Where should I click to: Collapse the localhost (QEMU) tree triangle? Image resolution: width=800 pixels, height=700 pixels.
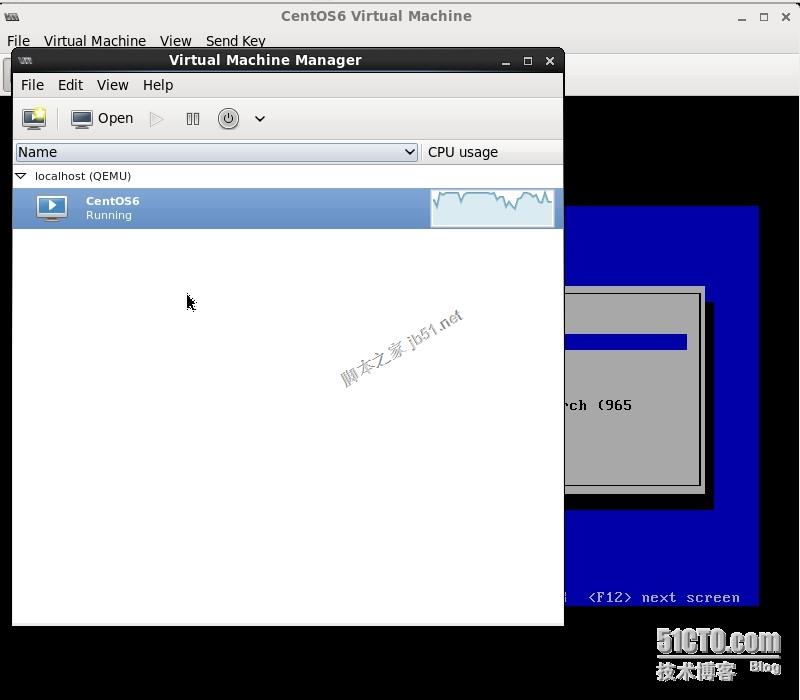21,176
